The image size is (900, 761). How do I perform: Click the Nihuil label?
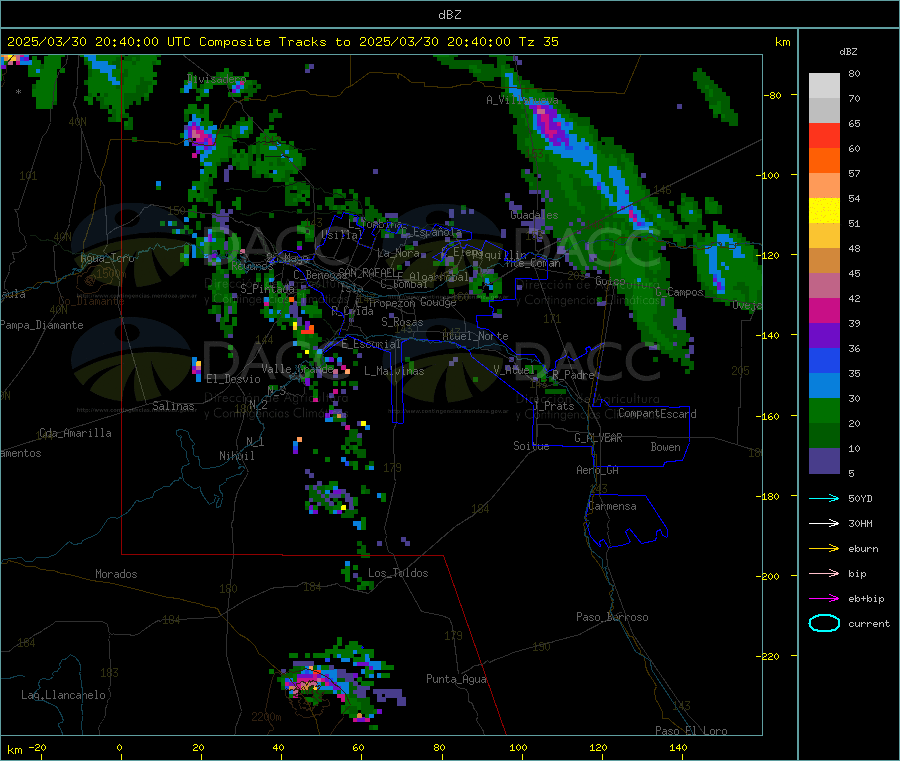pyautogui.click(x=237, y=456)
